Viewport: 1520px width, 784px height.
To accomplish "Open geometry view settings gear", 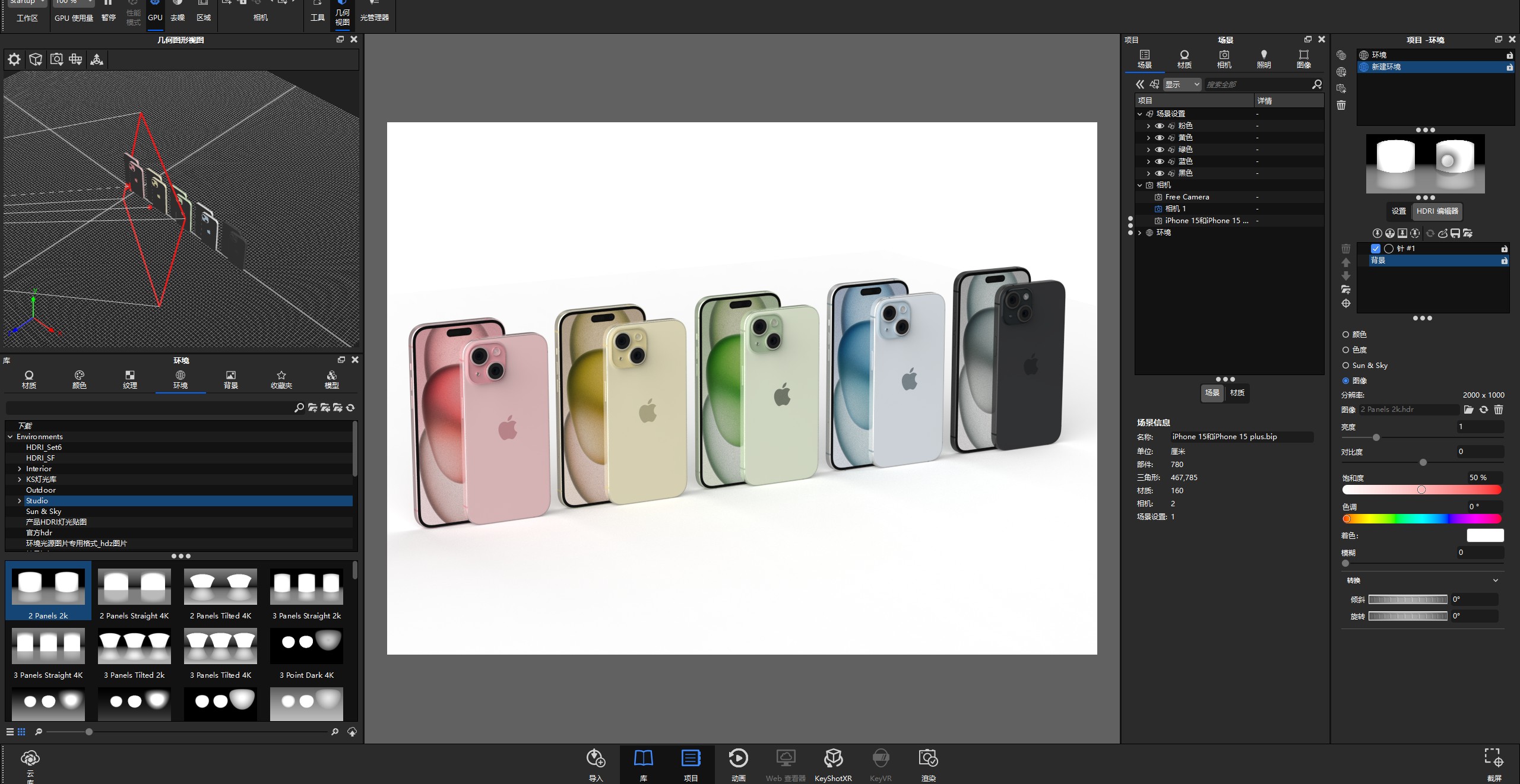I will [x=14, y=59].
